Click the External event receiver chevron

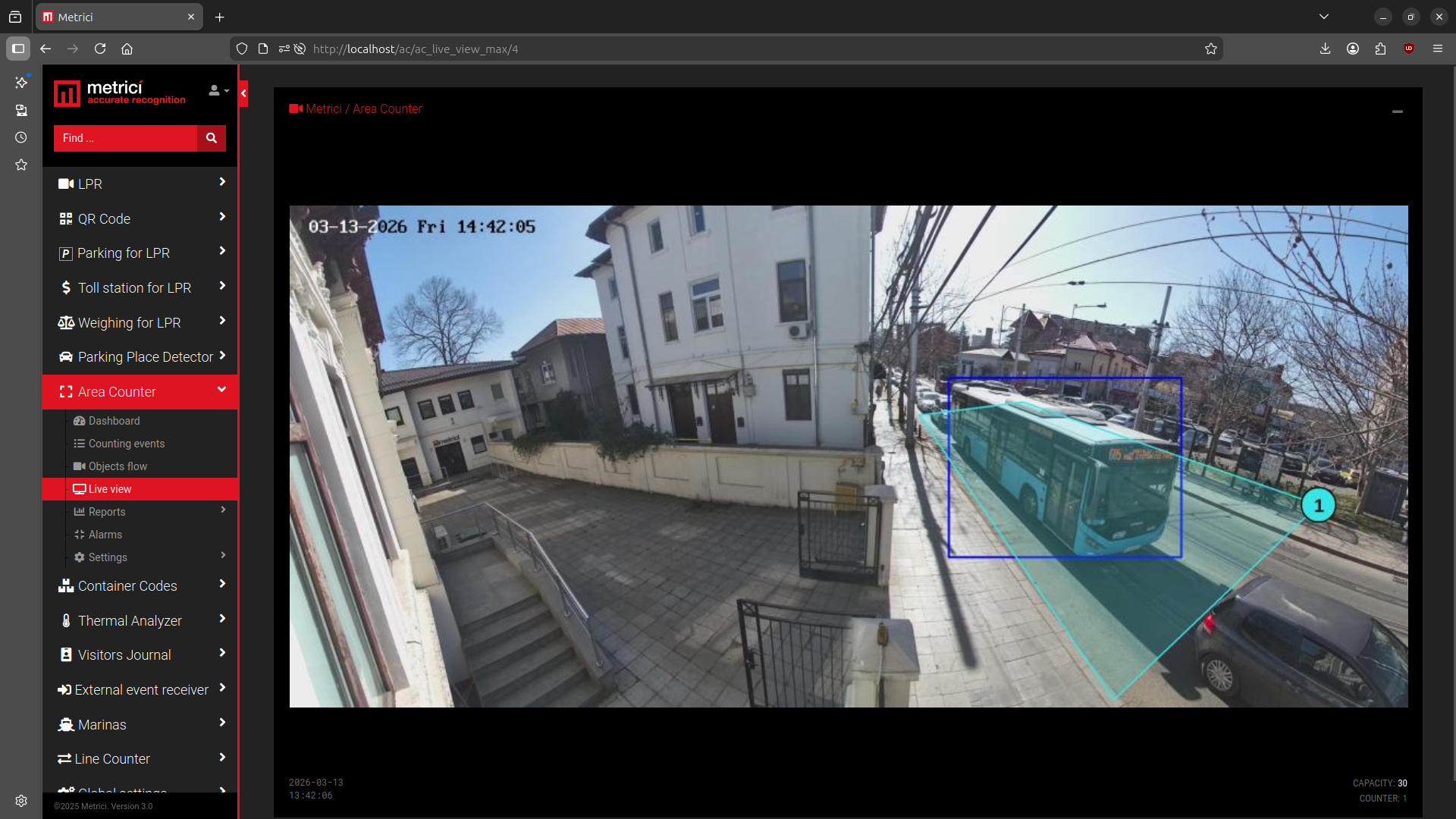tap(222, 688)
